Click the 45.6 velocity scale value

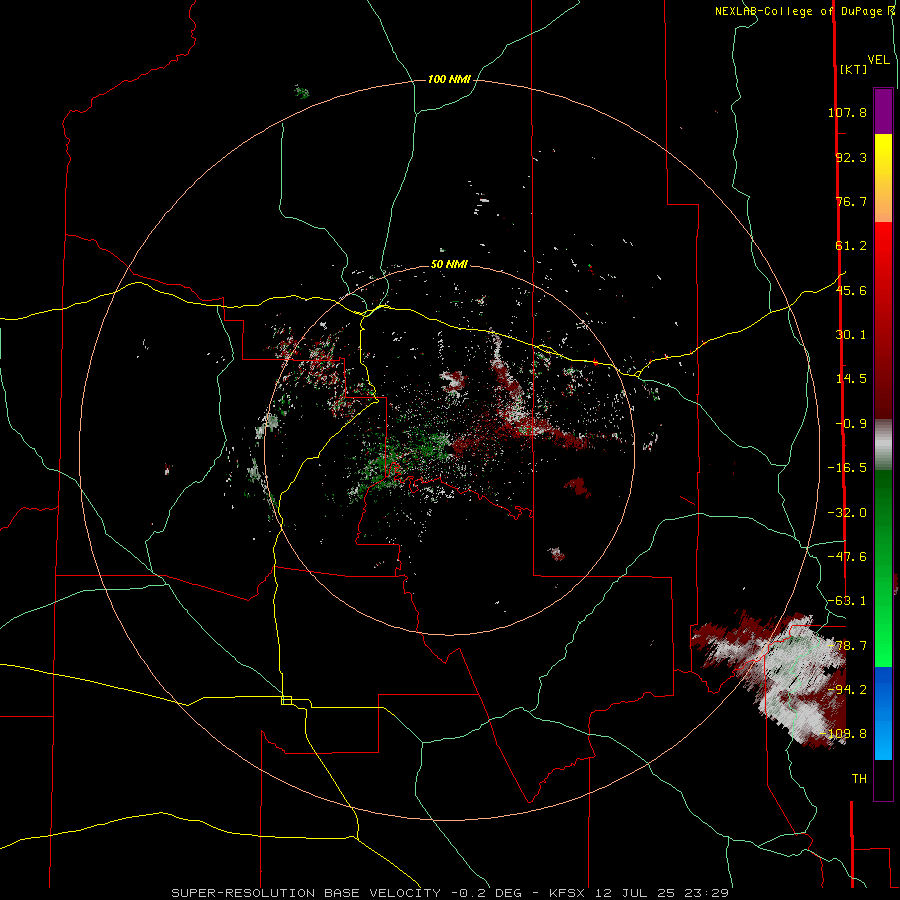[851, 290]
